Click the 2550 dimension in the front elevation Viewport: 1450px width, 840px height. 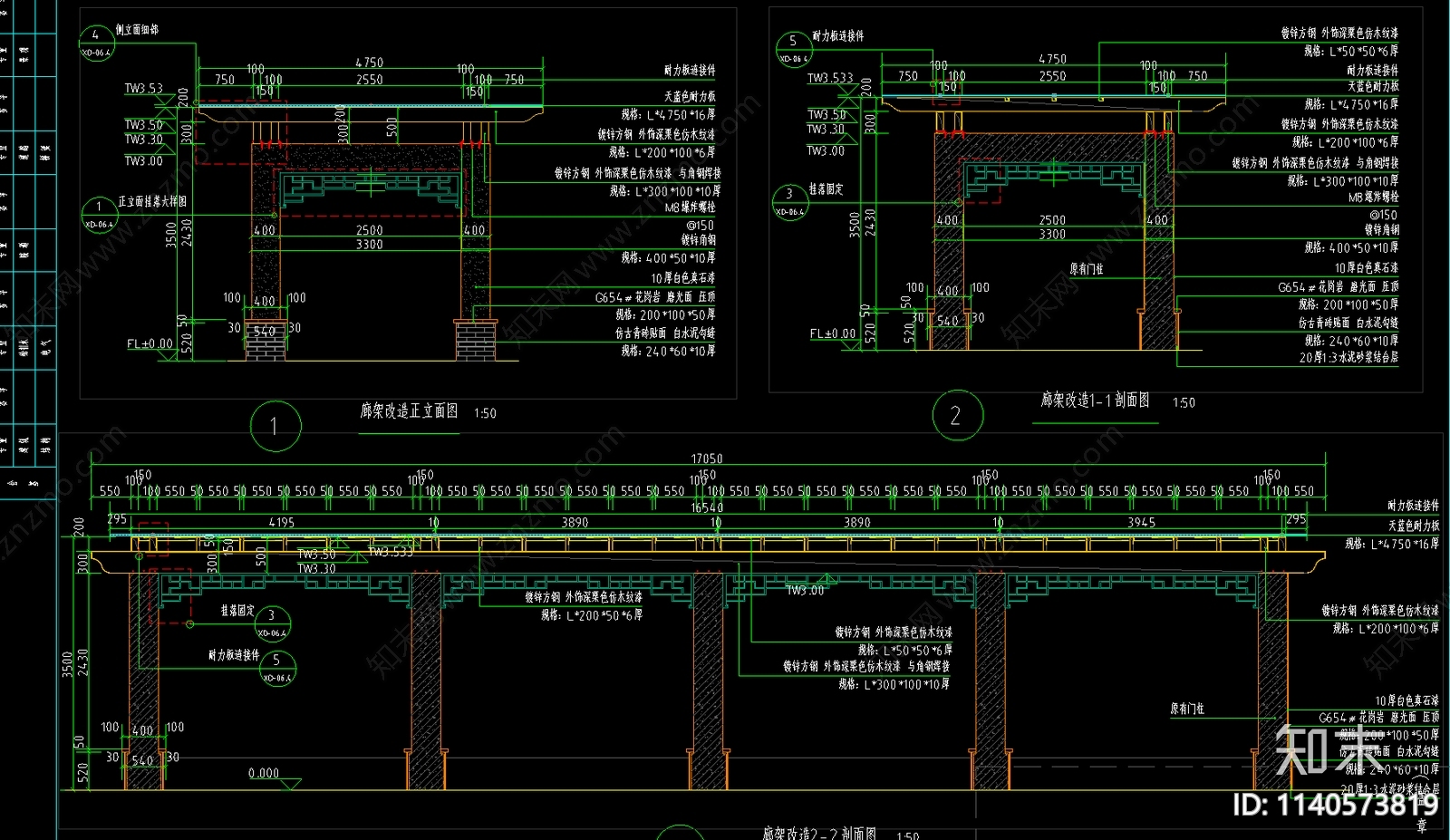click(x=369, y=81)
